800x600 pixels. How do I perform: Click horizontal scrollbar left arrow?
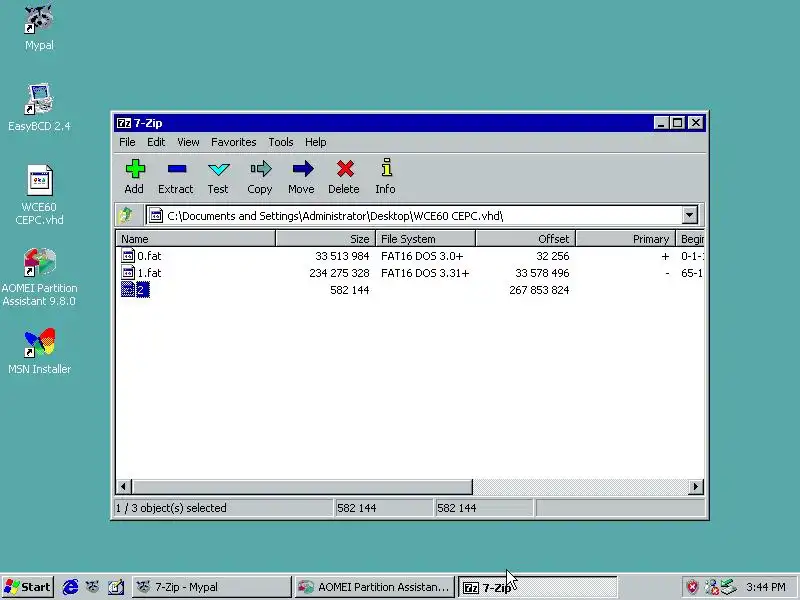click(x=123, y=487)
